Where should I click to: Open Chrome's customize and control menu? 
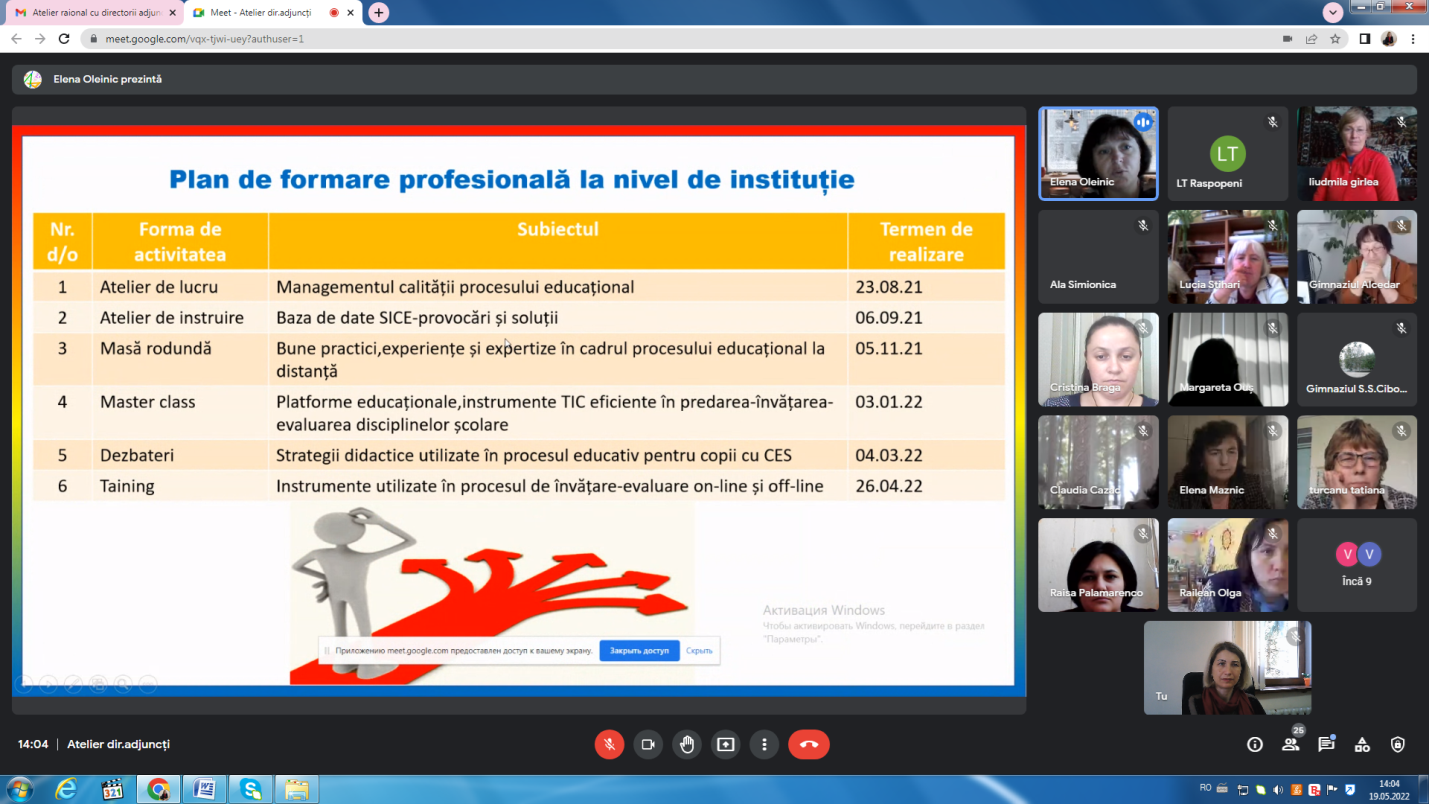(x=1413, y=39)
